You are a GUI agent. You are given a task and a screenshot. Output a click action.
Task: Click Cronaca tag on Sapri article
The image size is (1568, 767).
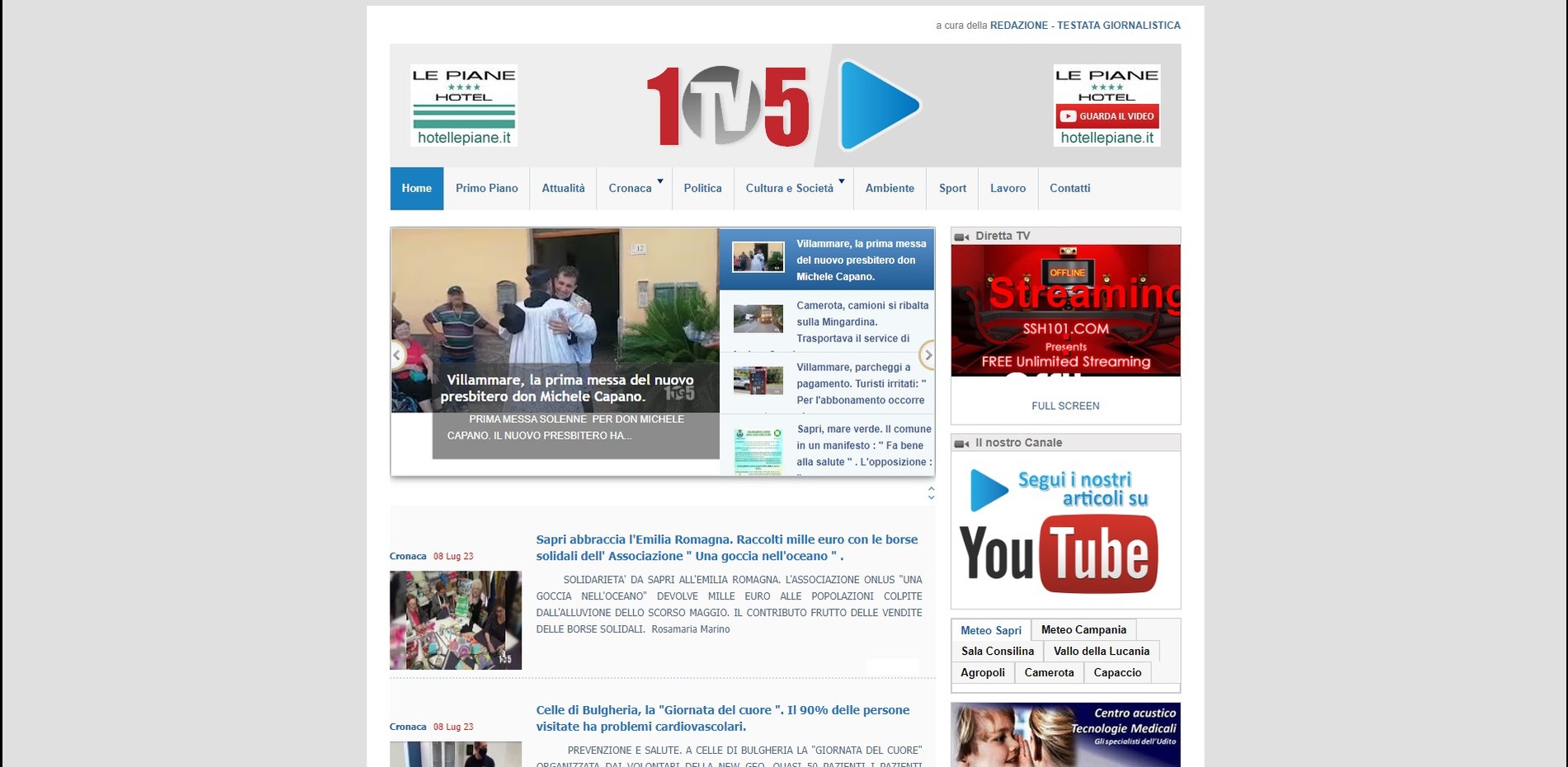click(x=408, y=556)
